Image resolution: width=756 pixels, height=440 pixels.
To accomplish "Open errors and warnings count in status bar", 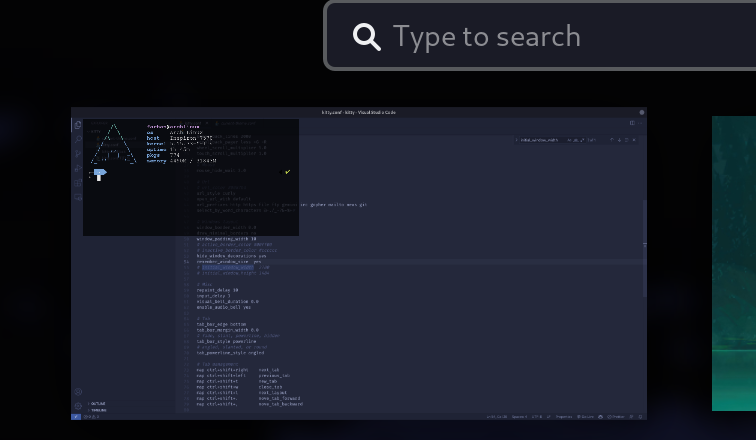I will click(91, 417).
